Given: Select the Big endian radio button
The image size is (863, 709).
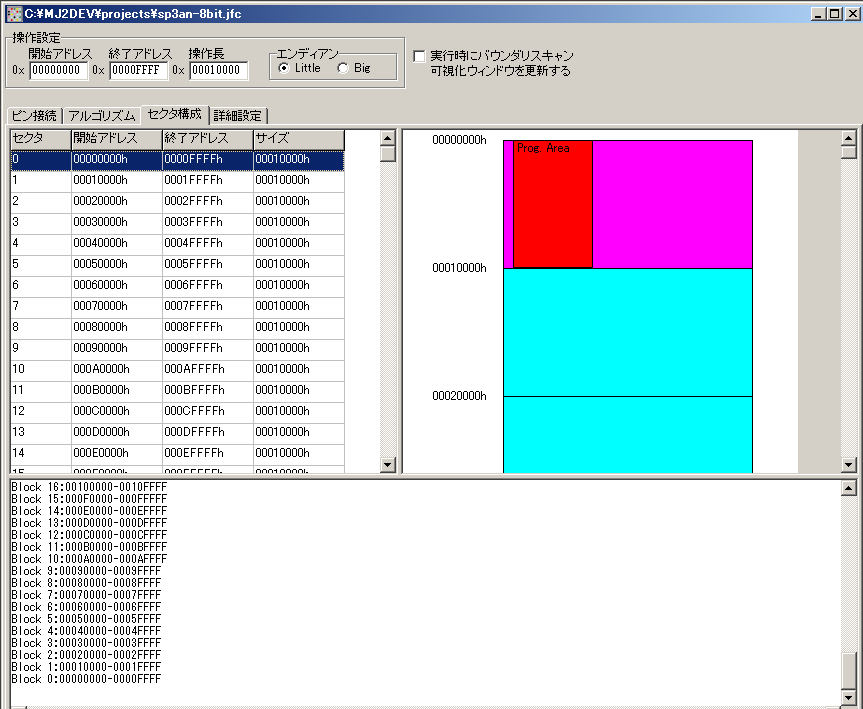Looking at the screenshot, I should (343, 68).
